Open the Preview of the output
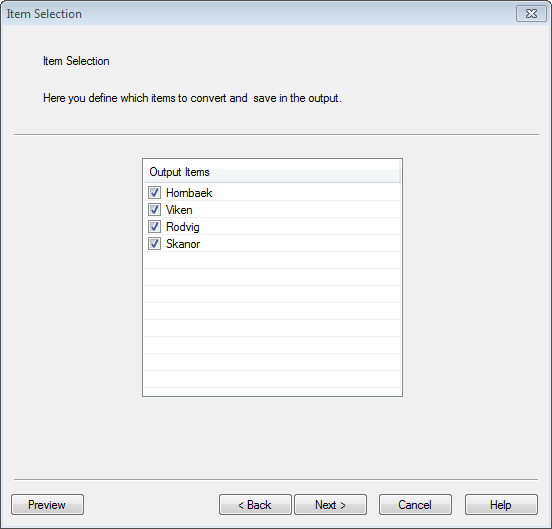The height and width of the screenshot is (529, 552). click(x=47, y=505)
